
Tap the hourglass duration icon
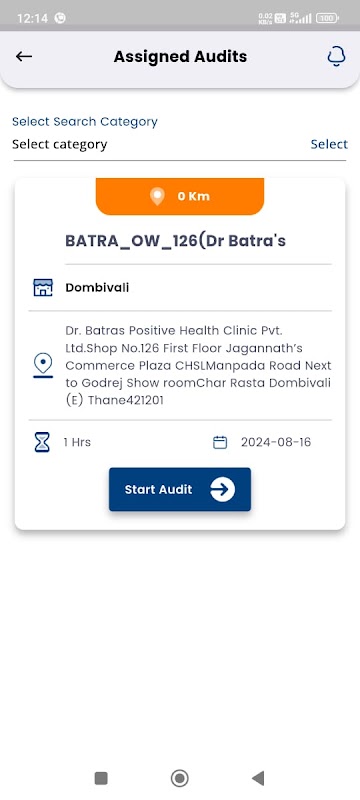point(42,442)
